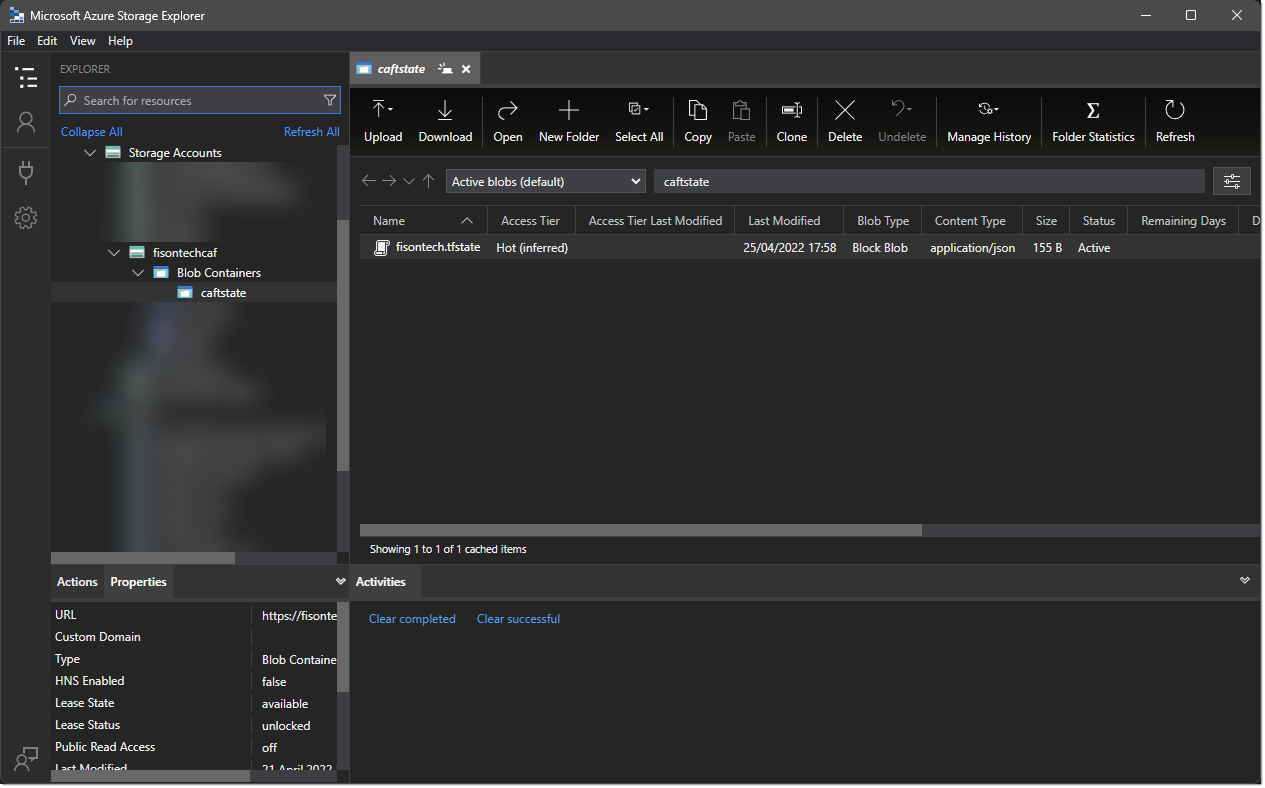1265x788 pixels.
Task: Download the selected blob
Action: [445, 122]
